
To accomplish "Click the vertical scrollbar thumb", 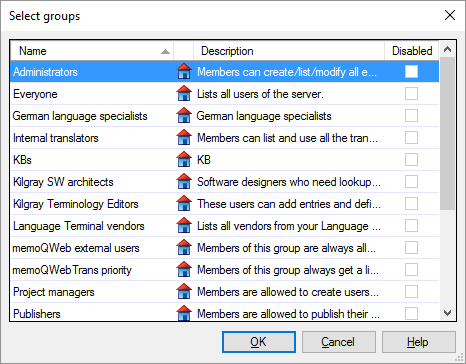I will point(447,134).
